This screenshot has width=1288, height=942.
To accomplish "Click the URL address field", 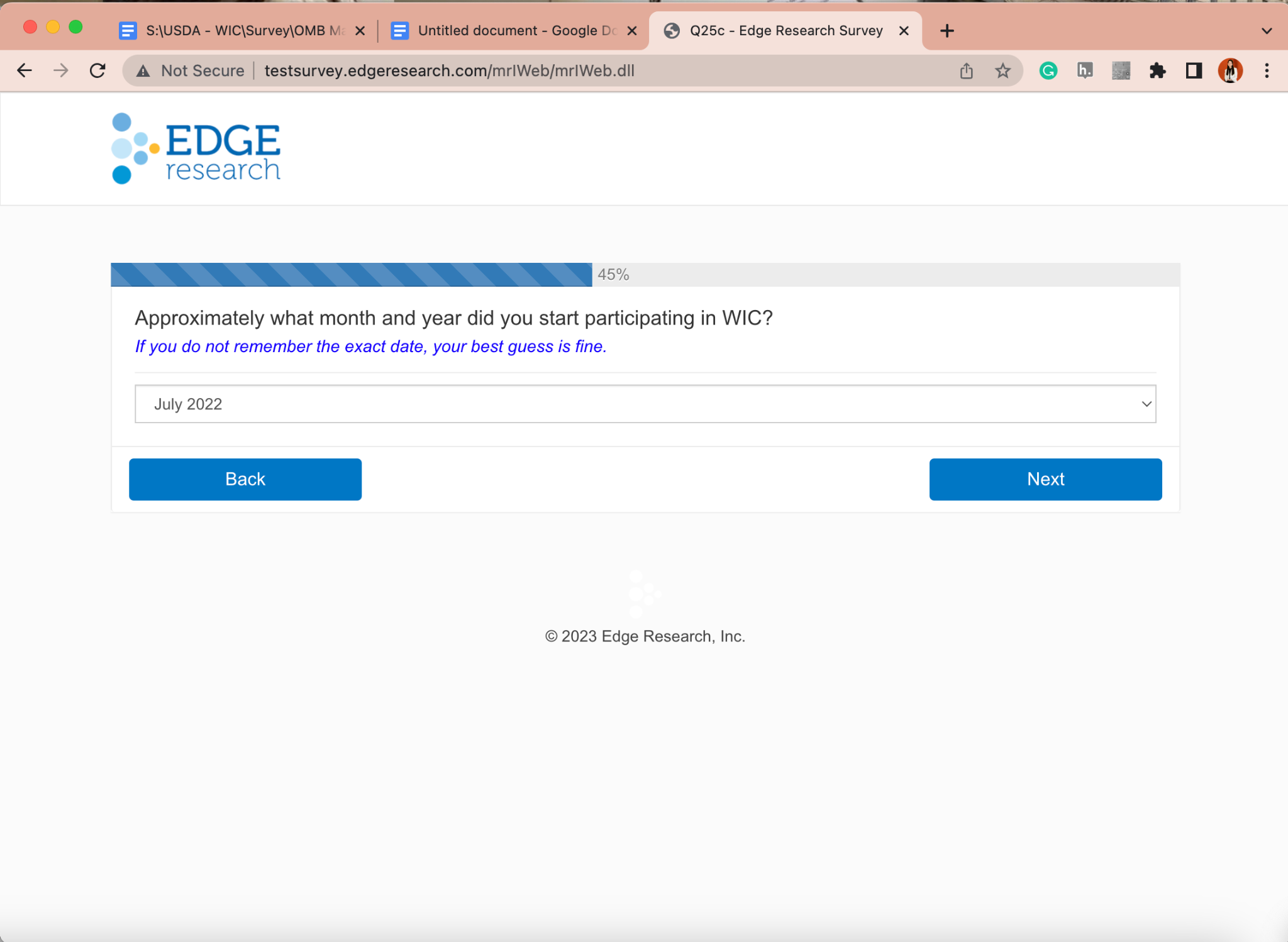I will click(566, 70).
